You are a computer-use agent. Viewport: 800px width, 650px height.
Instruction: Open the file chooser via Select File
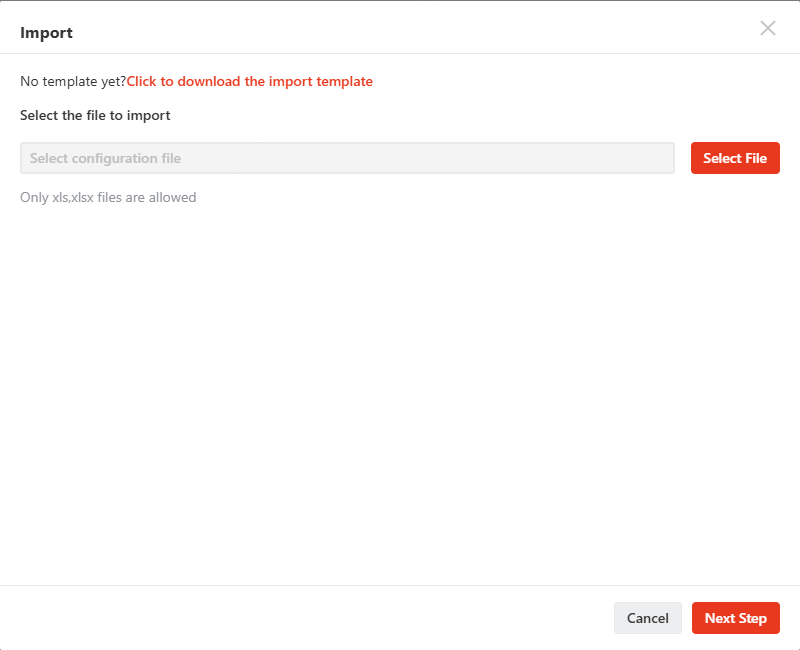point(735,158)
